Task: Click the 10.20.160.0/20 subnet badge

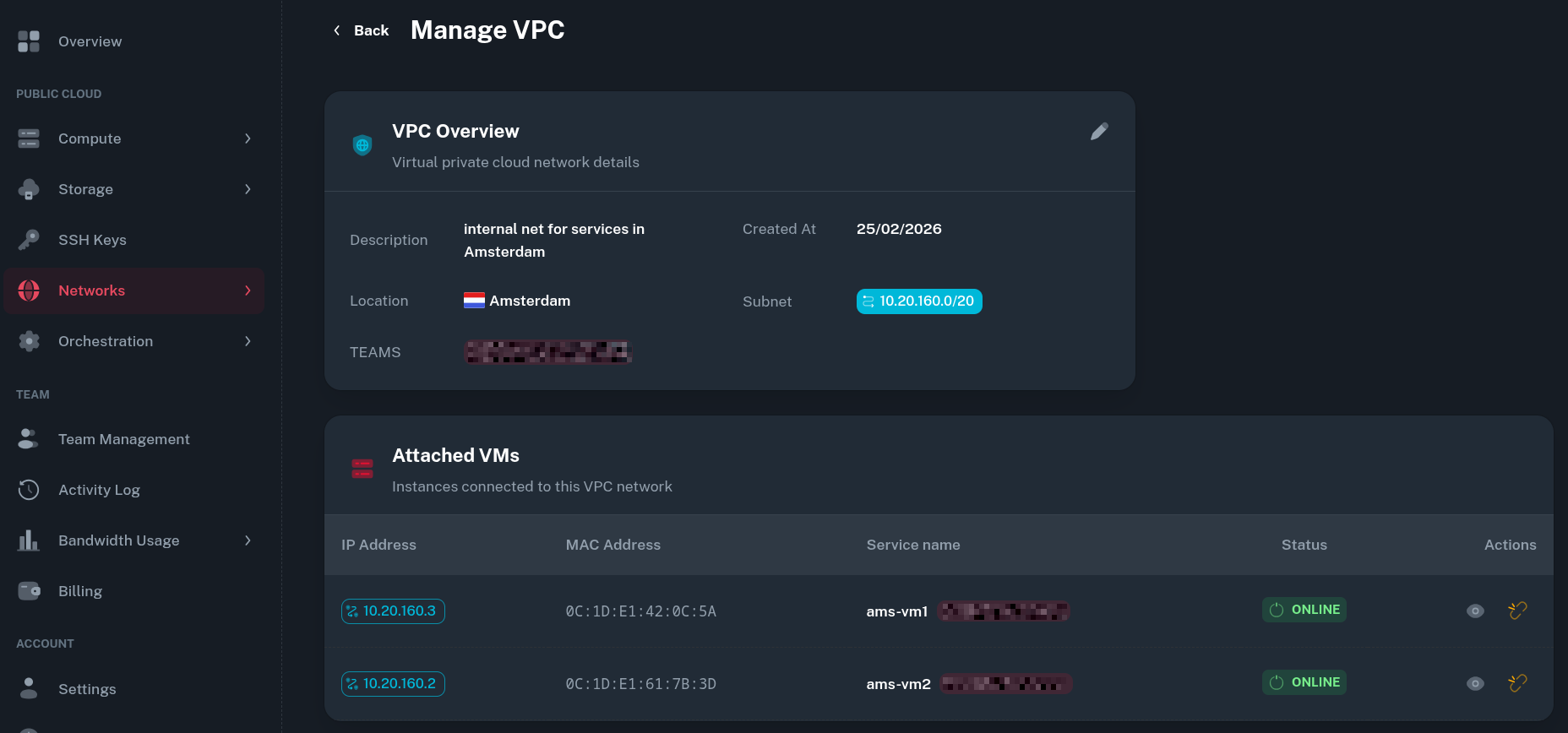Action: (x=919, y=301)
